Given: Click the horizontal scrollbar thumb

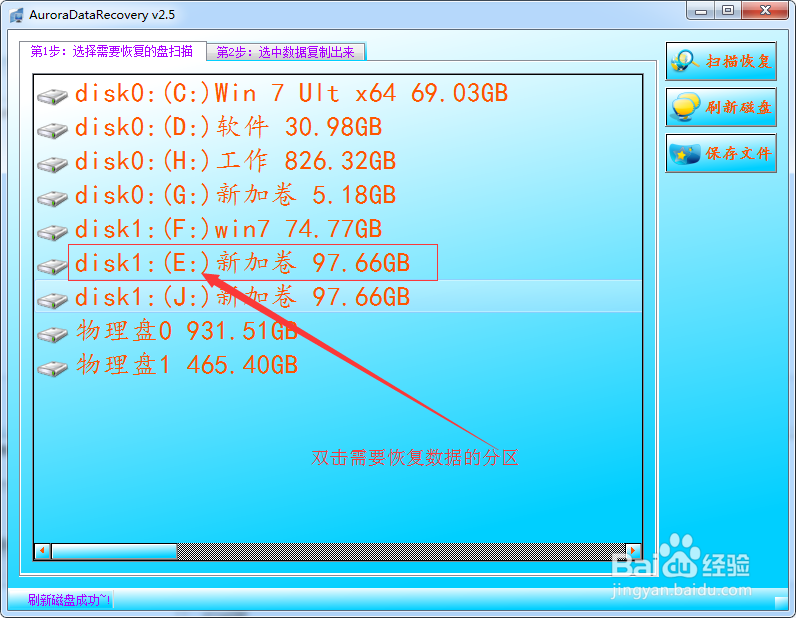Looking at the screenshot, I should (114, 551).
